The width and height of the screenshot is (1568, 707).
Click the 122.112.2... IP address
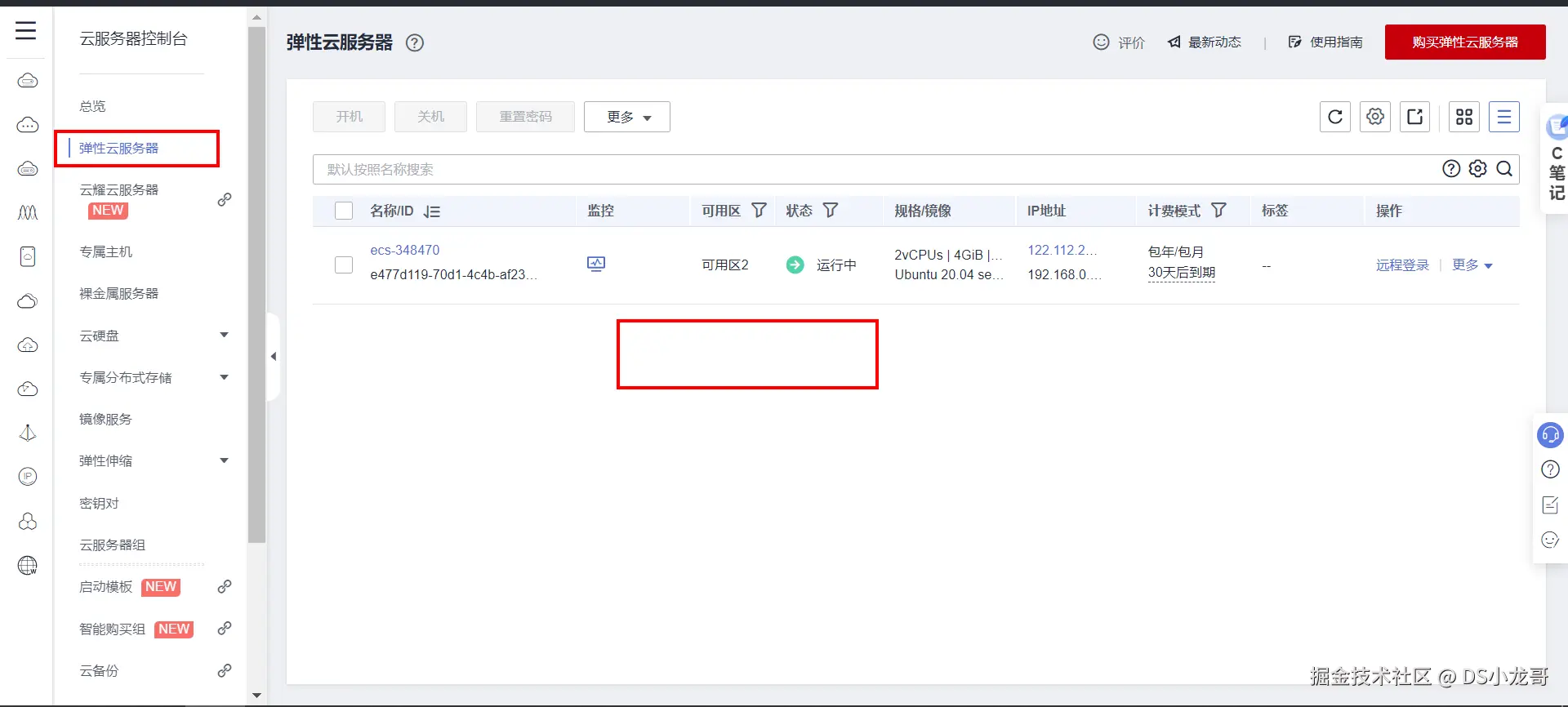1062,250
